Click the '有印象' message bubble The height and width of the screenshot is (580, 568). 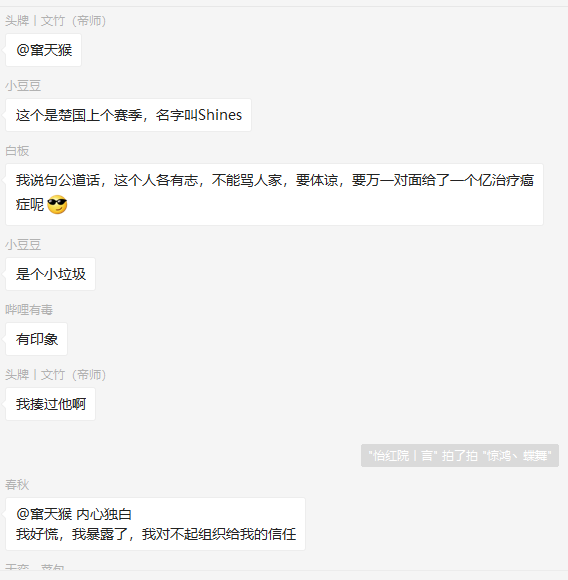point(36,339)
